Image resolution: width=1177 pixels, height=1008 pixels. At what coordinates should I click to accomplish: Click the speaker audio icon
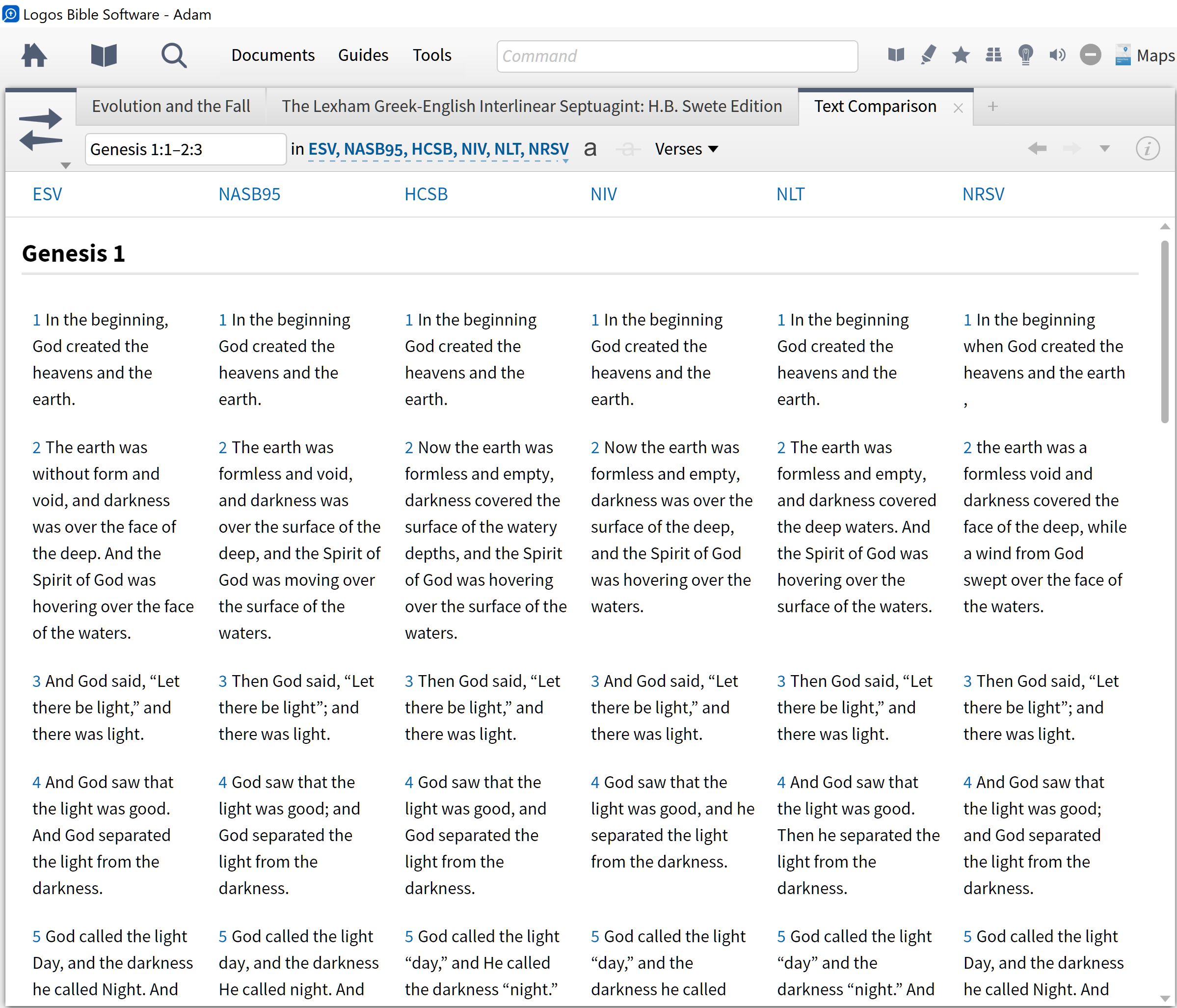pos(1057,55)
